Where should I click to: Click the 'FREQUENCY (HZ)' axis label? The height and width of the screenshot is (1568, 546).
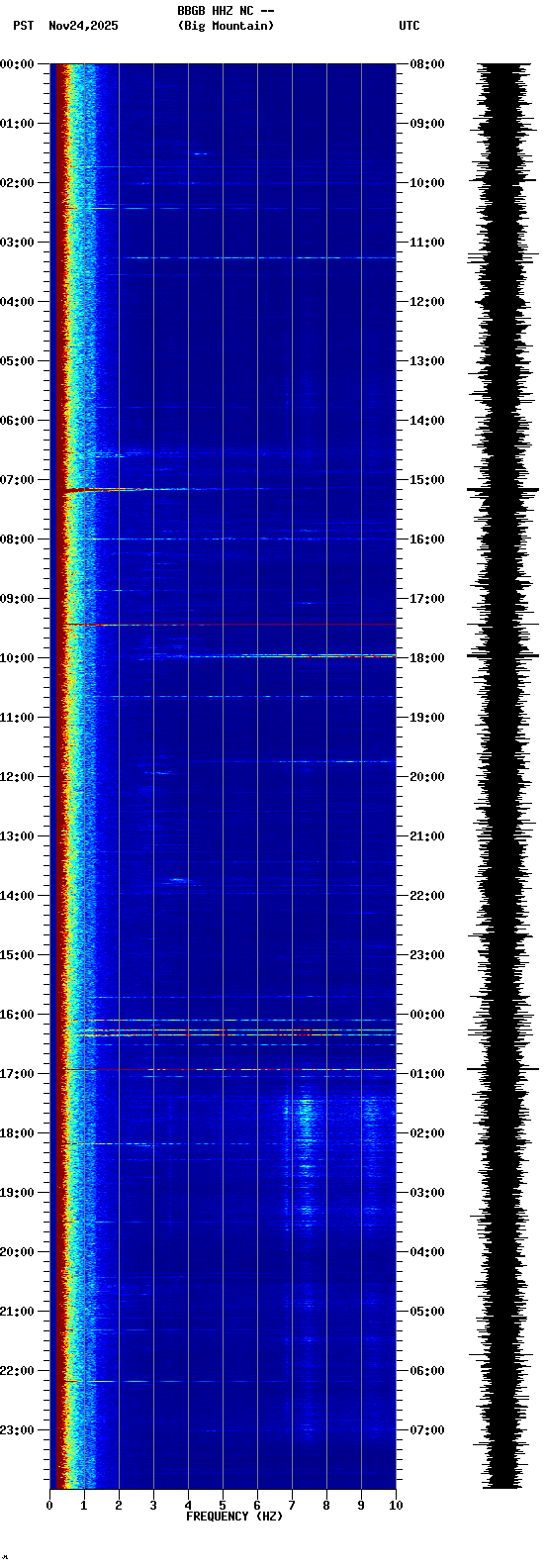[x=234, y=1517]
